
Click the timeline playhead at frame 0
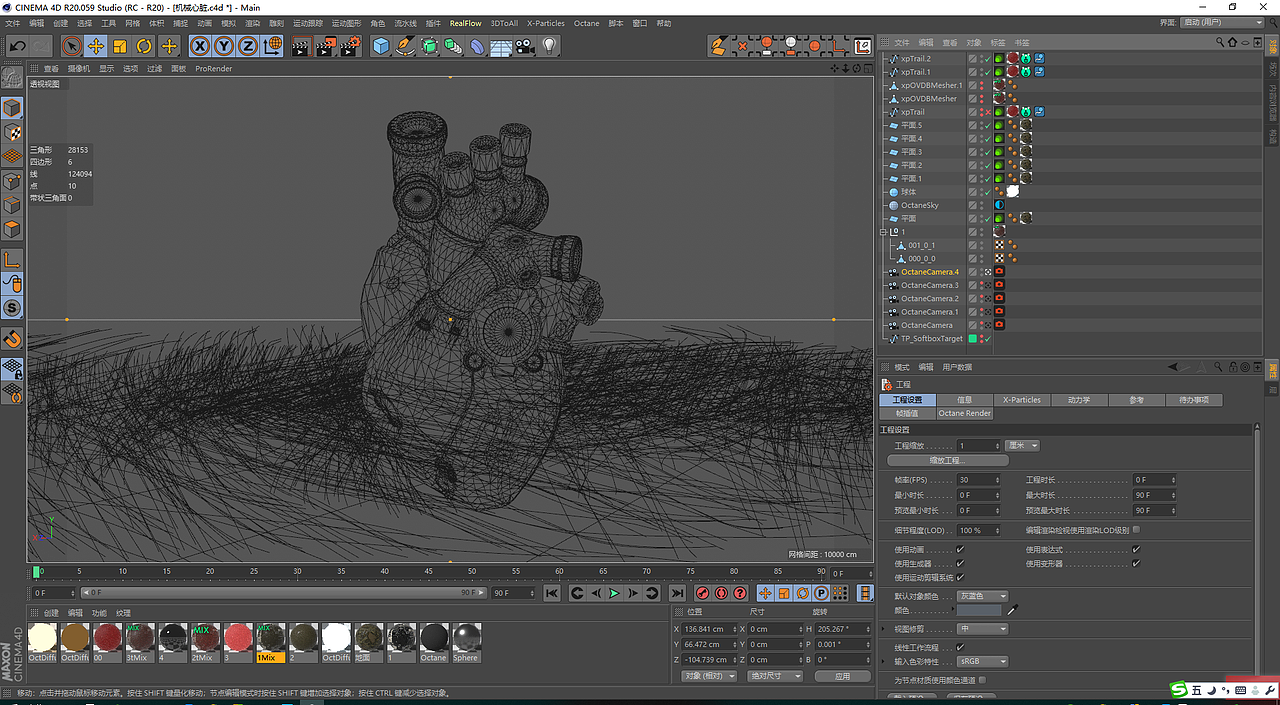click(37, 572)
